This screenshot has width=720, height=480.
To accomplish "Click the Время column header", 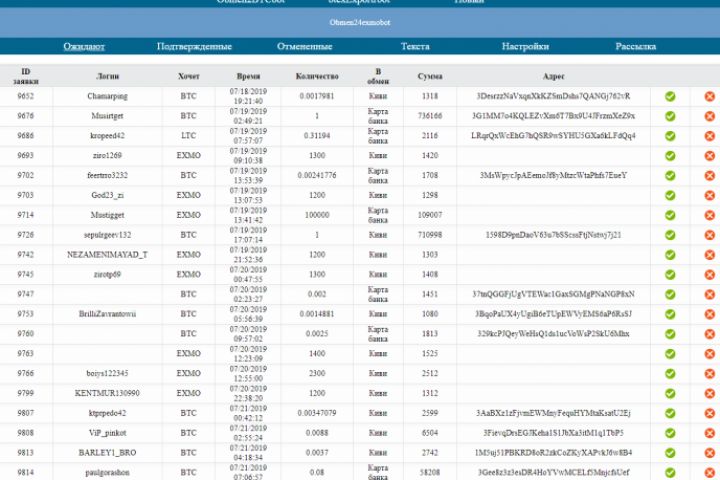I will (248, 76).
